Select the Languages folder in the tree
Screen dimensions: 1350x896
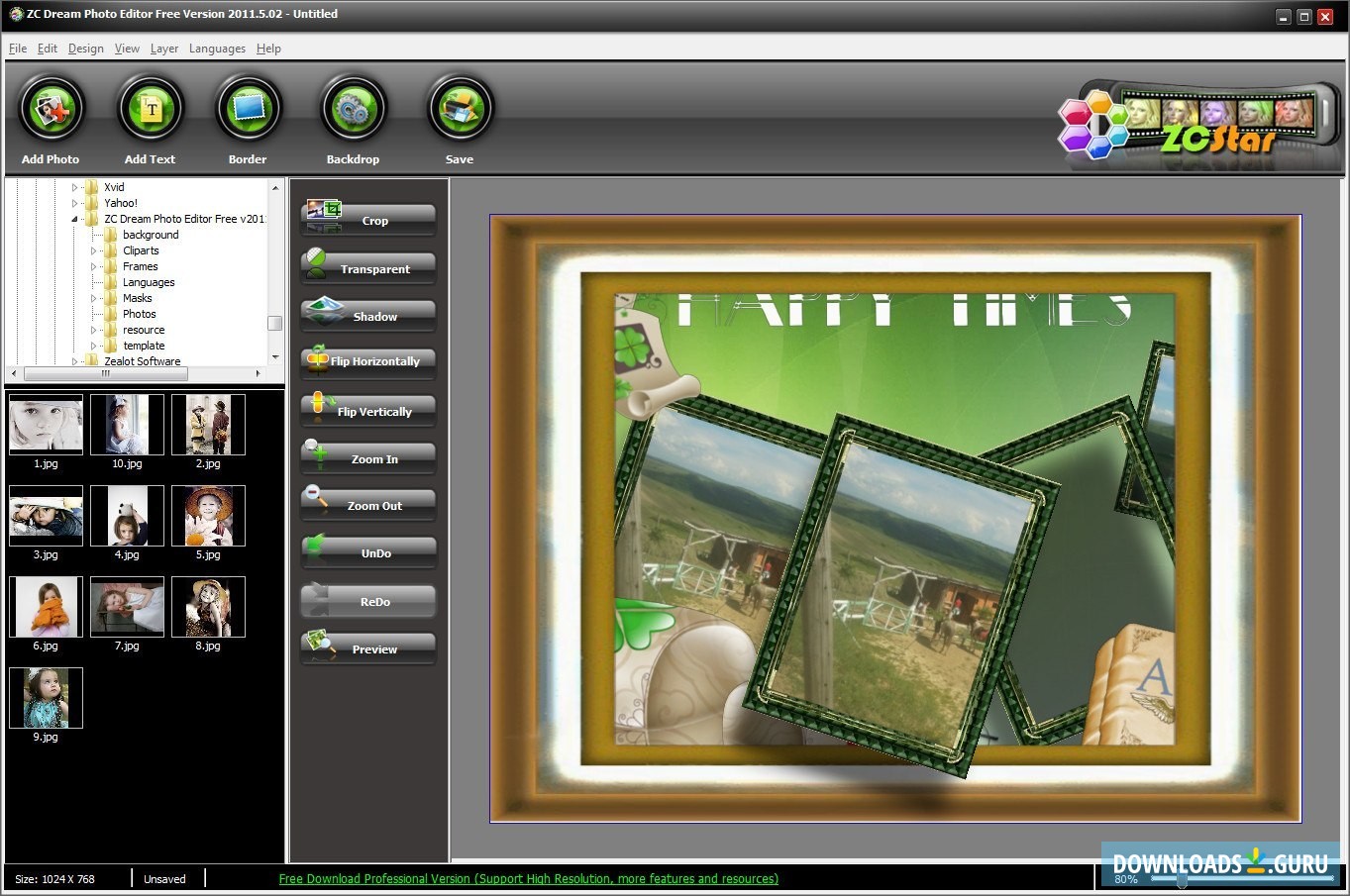point(149,282)
